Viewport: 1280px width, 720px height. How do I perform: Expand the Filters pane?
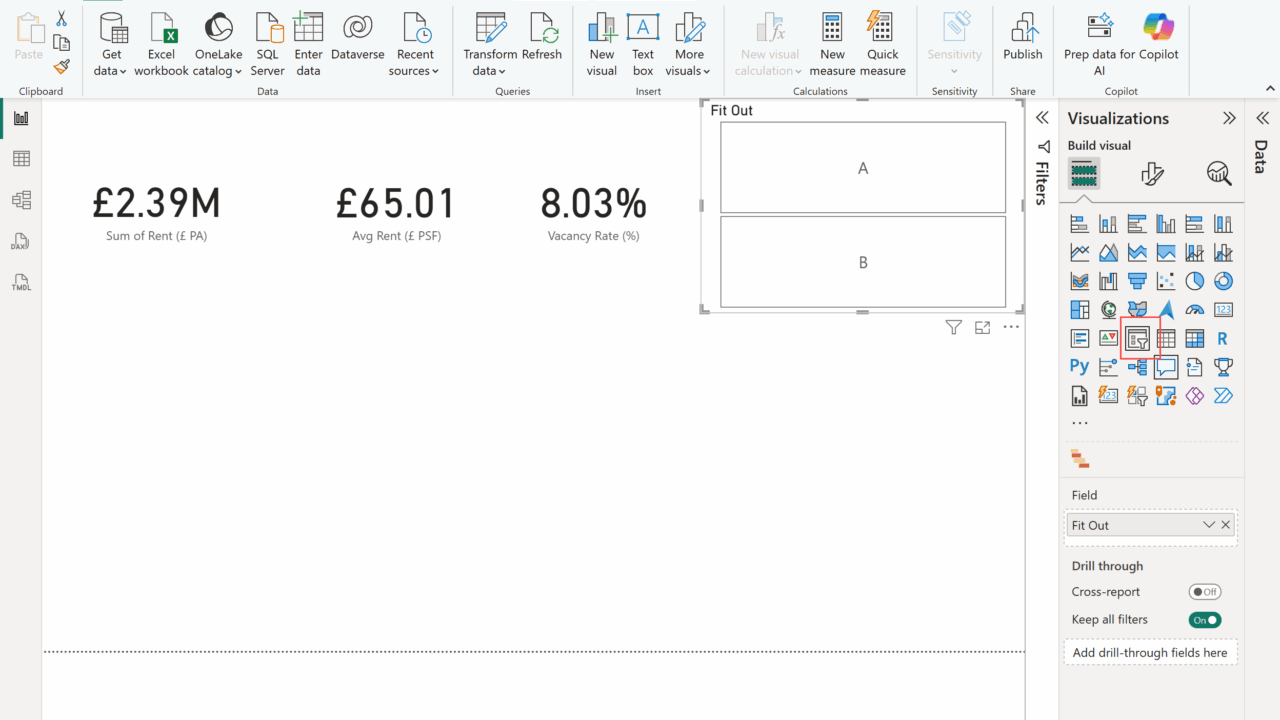[x=1042, y=118]
